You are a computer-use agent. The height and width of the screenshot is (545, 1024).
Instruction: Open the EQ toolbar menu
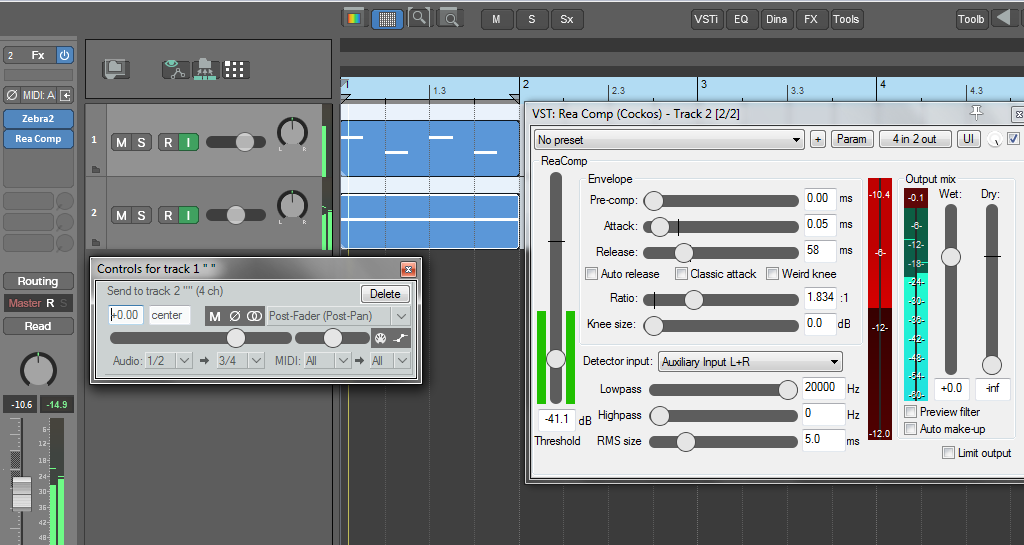[741, 20]
